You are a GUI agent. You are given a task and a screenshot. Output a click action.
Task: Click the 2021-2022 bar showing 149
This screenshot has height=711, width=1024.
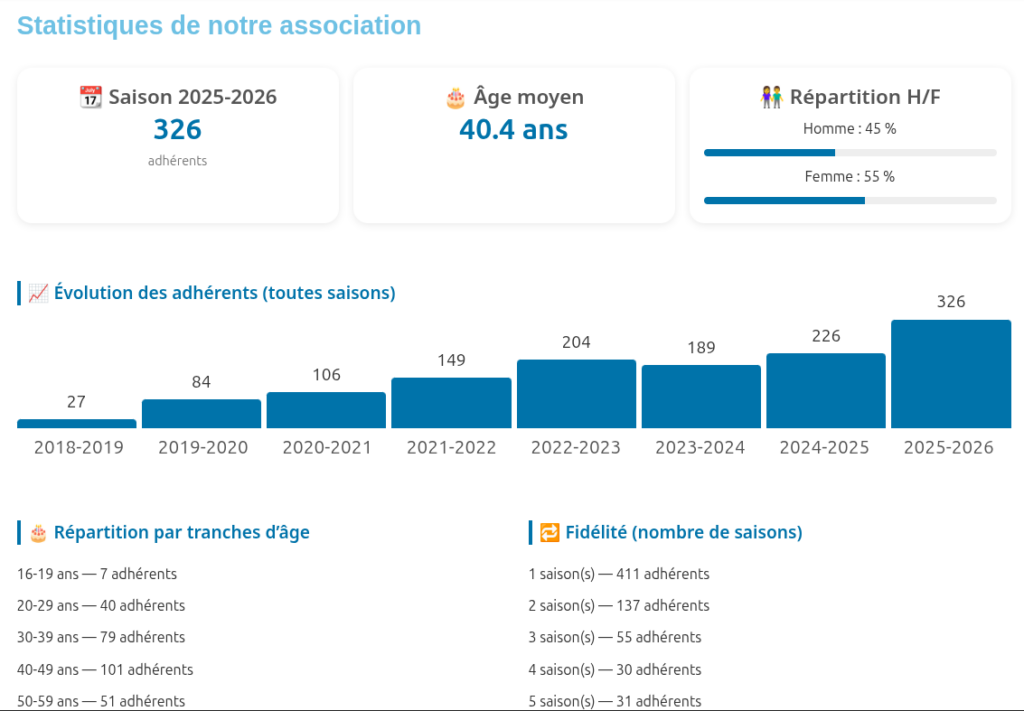451,403
